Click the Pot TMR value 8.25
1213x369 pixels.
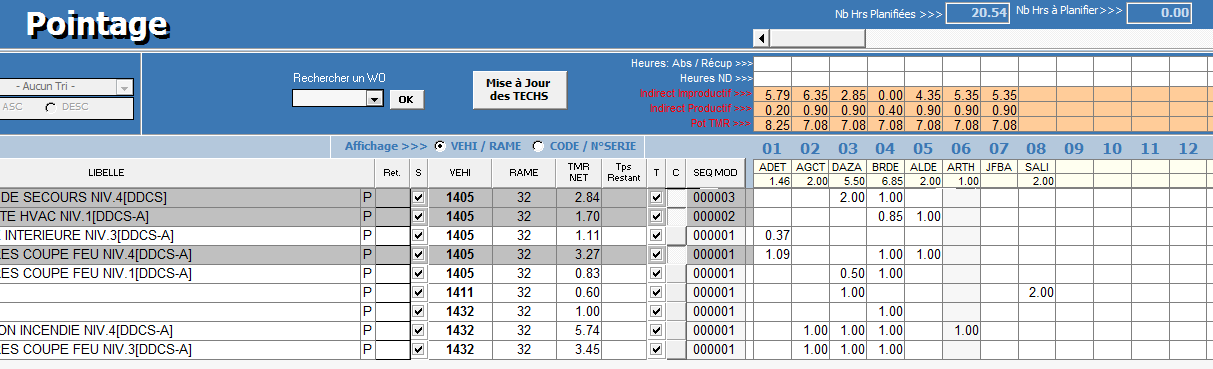772,124
